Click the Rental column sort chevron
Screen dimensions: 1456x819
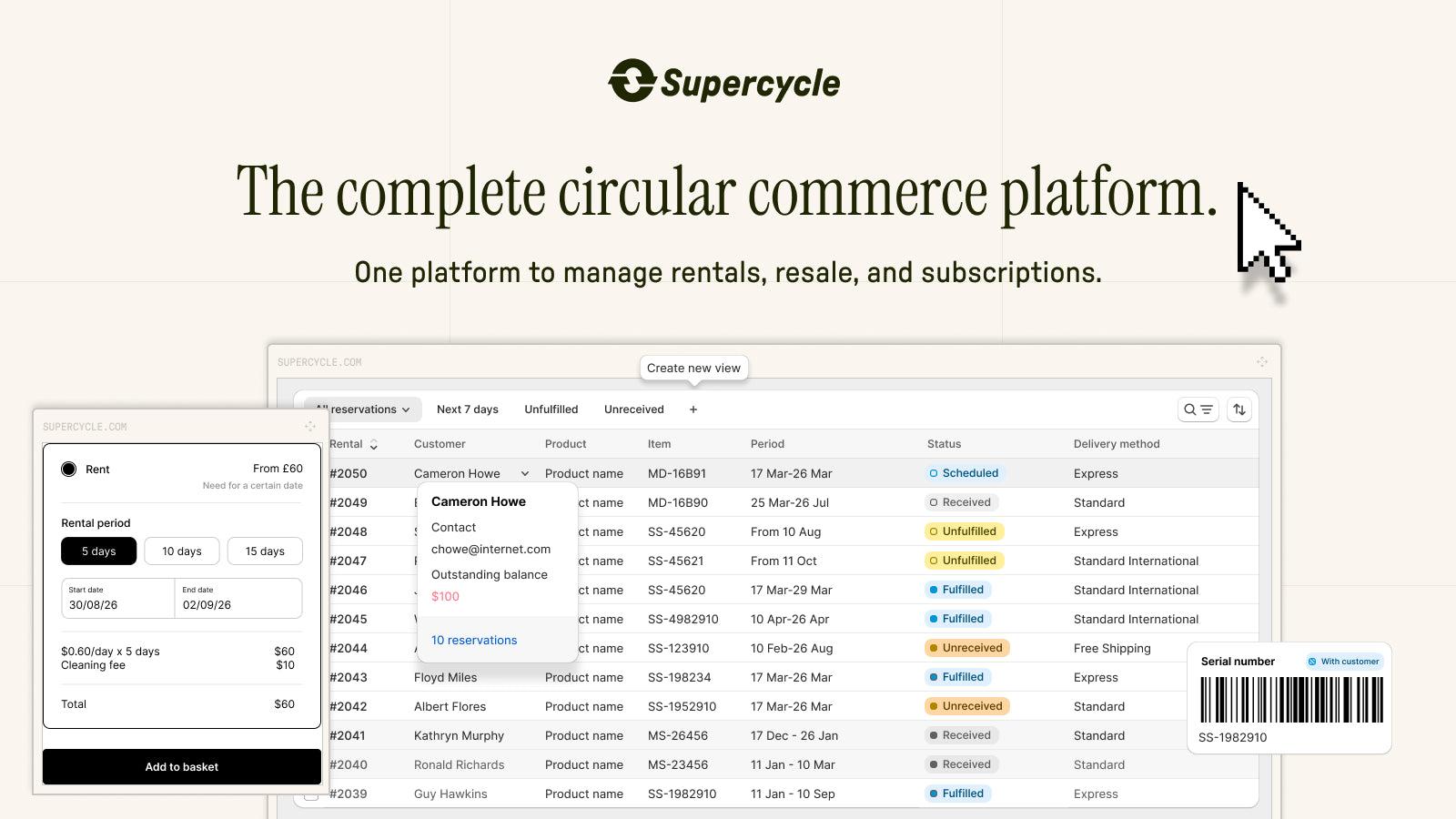coord(373,444)
